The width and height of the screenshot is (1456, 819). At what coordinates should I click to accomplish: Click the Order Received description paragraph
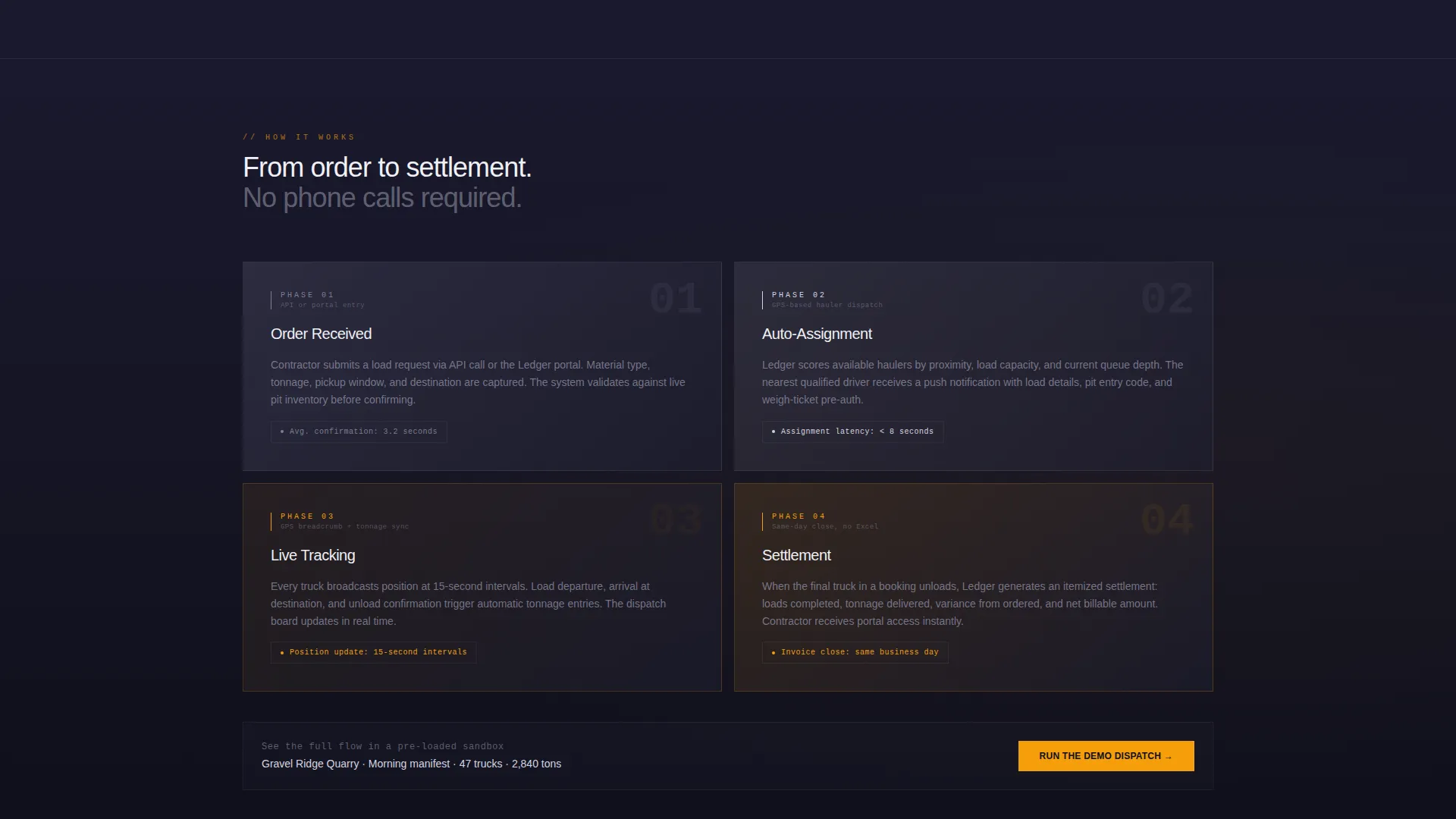click(478, 382)
